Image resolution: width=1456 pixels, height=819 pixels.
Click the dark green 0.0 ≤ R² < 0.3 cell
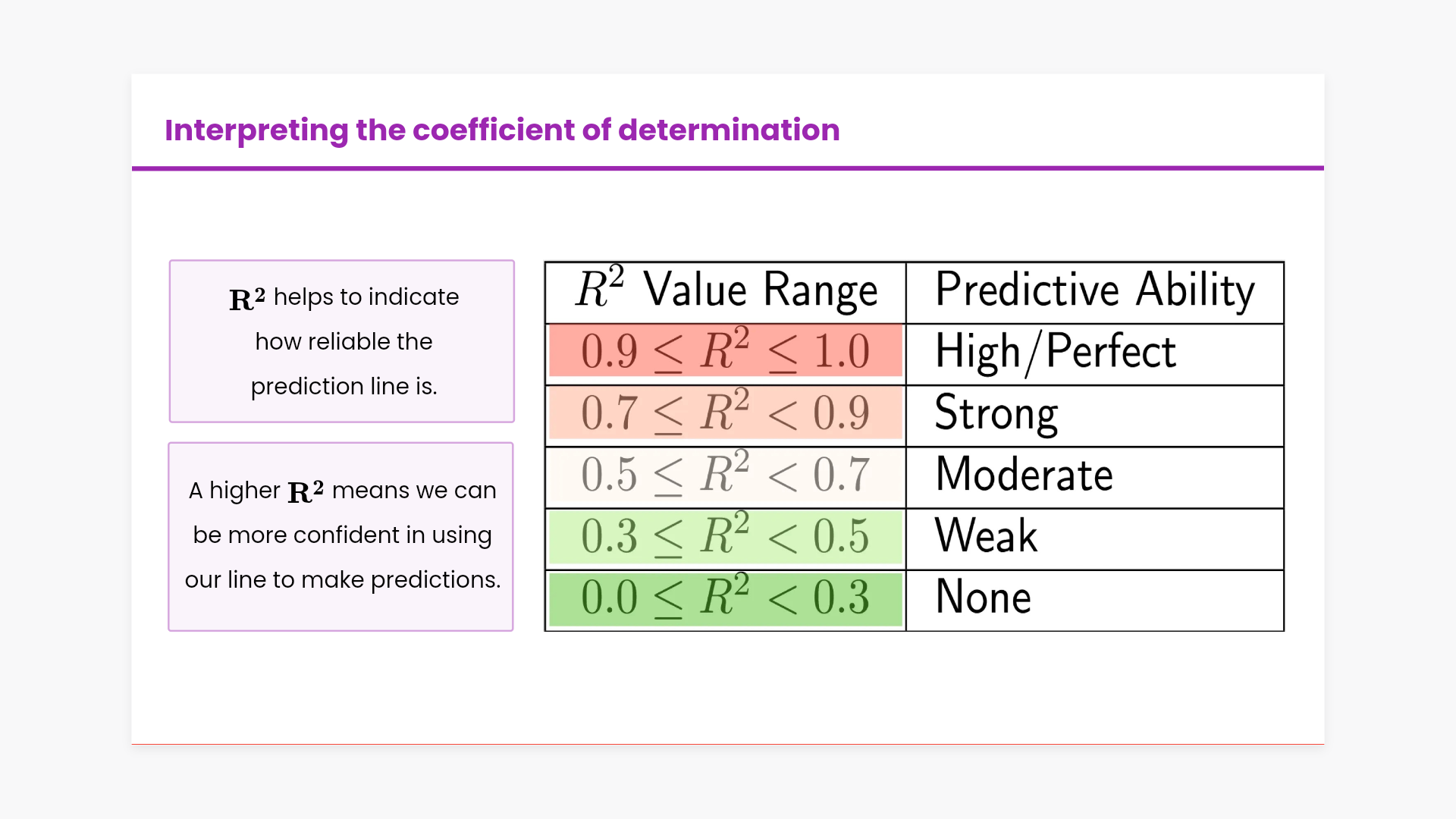726,598
